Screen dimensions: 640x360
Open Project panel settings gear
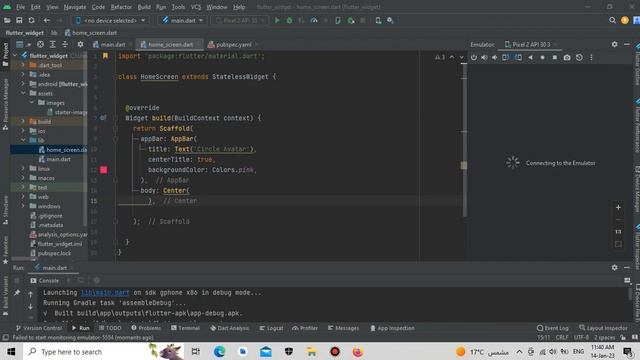coord(80,44)
